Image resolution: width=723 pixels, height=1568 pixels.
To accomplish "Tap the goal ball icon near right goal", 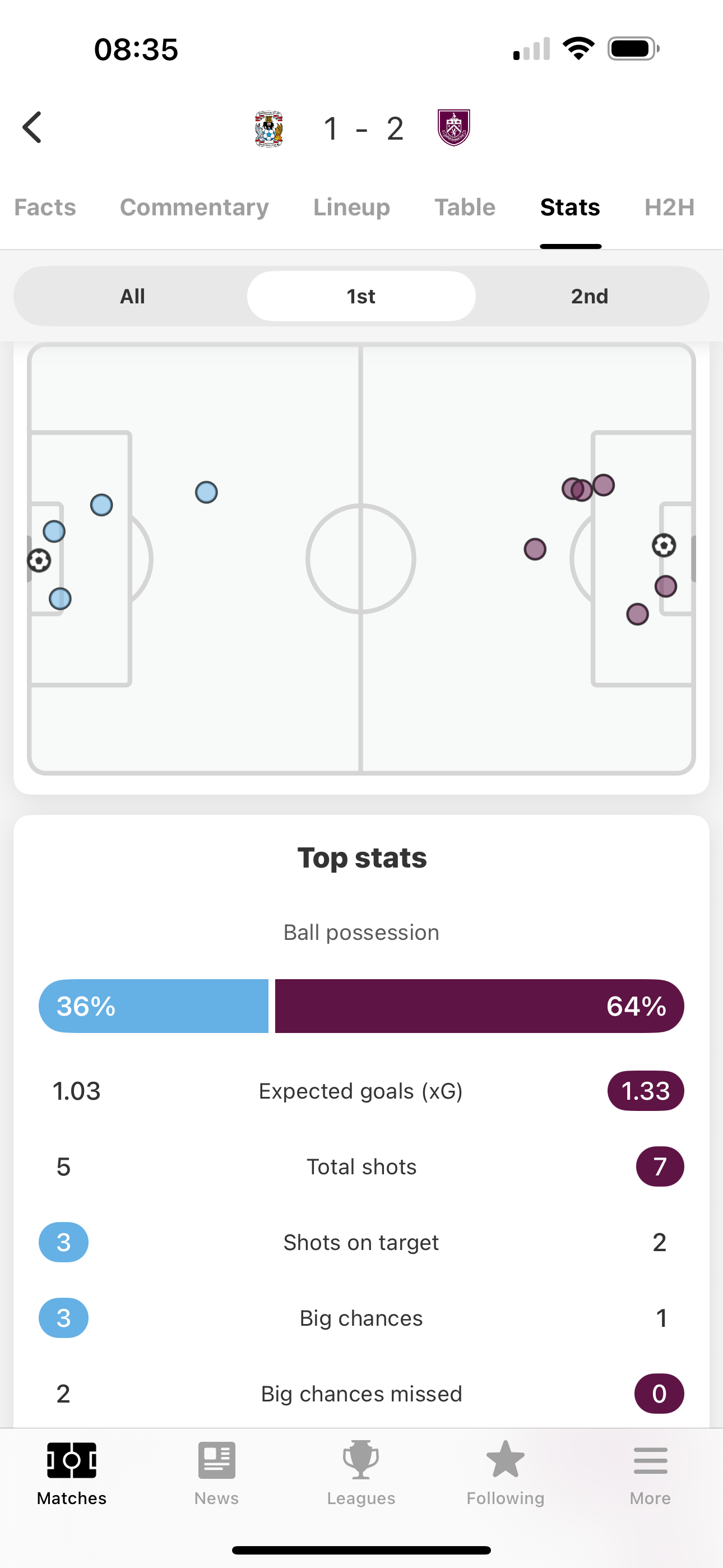I will (x=664, y=545).
